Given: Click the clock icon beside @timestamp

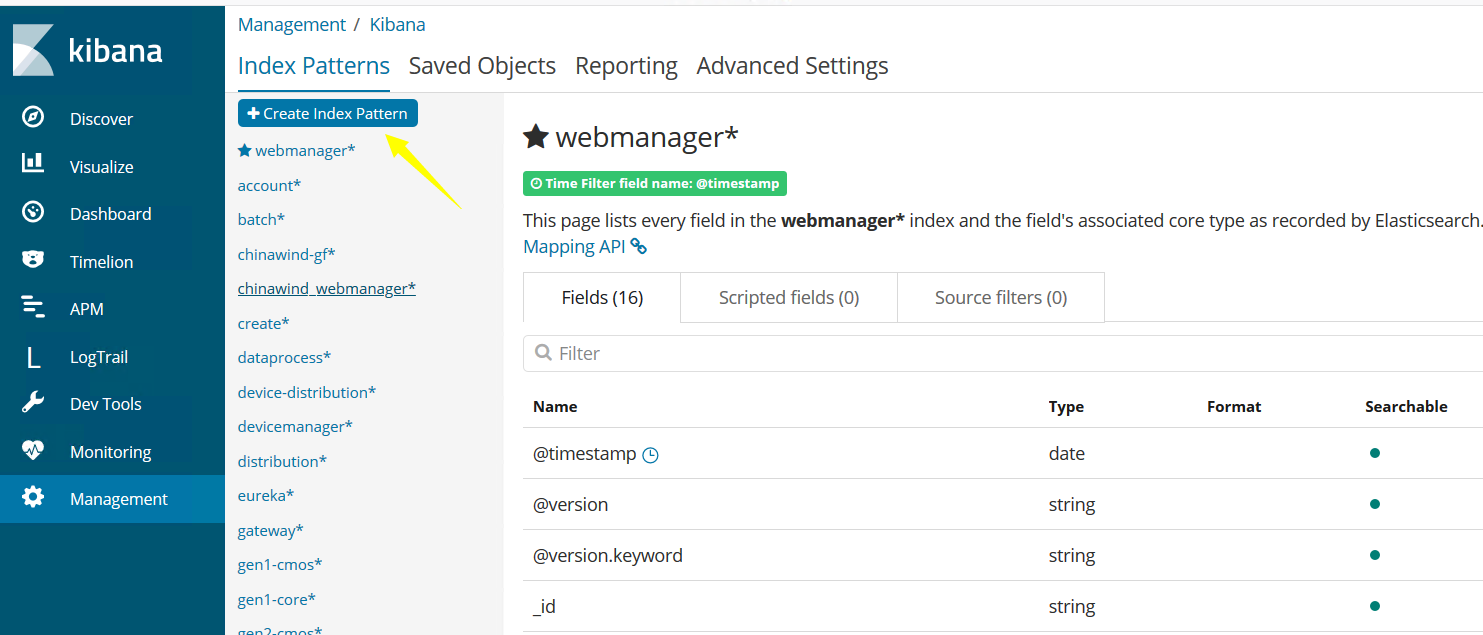Looking at the screenshot, I should click(650, 455).
